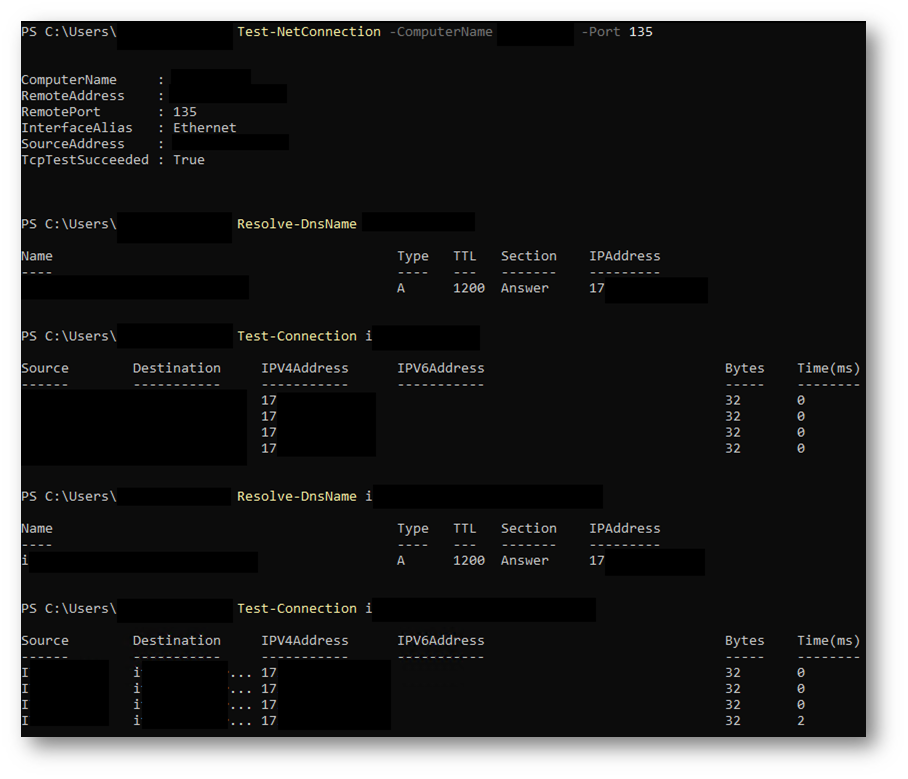The height and width of the screenshot is (779, 908).
Task: Click TTL header in first DNS result
Action: [x=464, y=256]
